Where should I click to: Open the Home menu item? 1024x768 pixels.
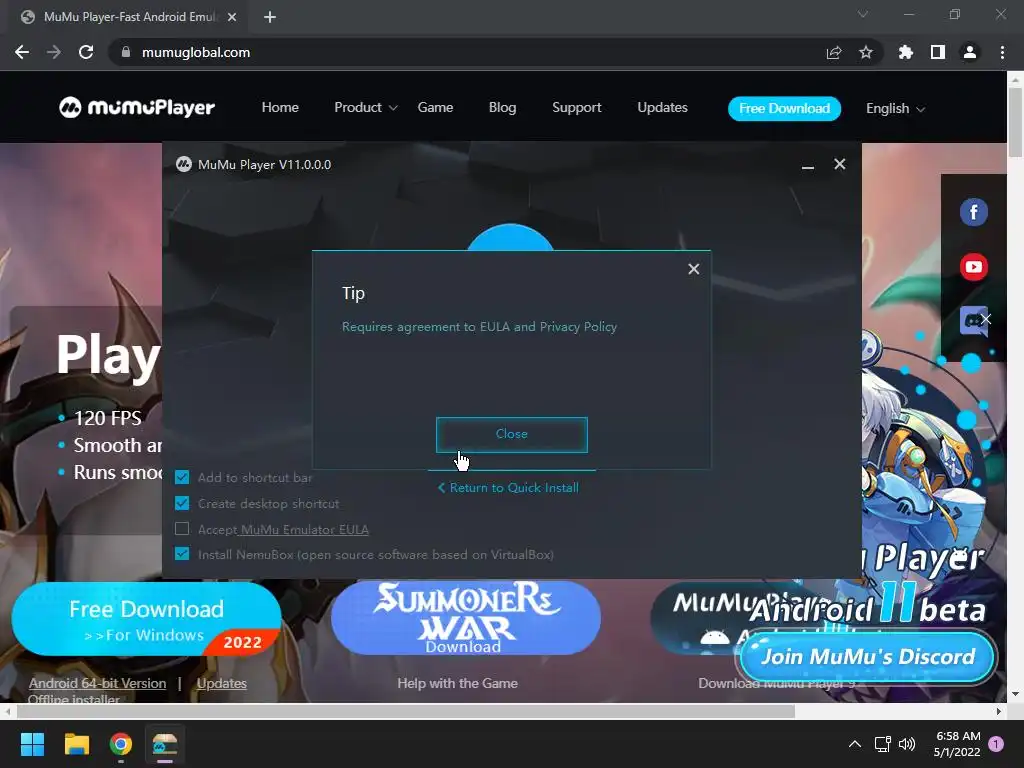[x=280, y=108]
